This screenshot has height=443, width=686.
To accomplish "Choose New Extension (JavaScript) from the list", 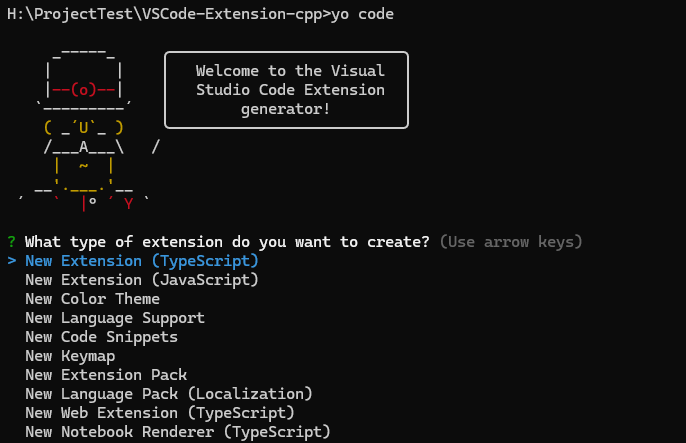I will tap(141, 280).
